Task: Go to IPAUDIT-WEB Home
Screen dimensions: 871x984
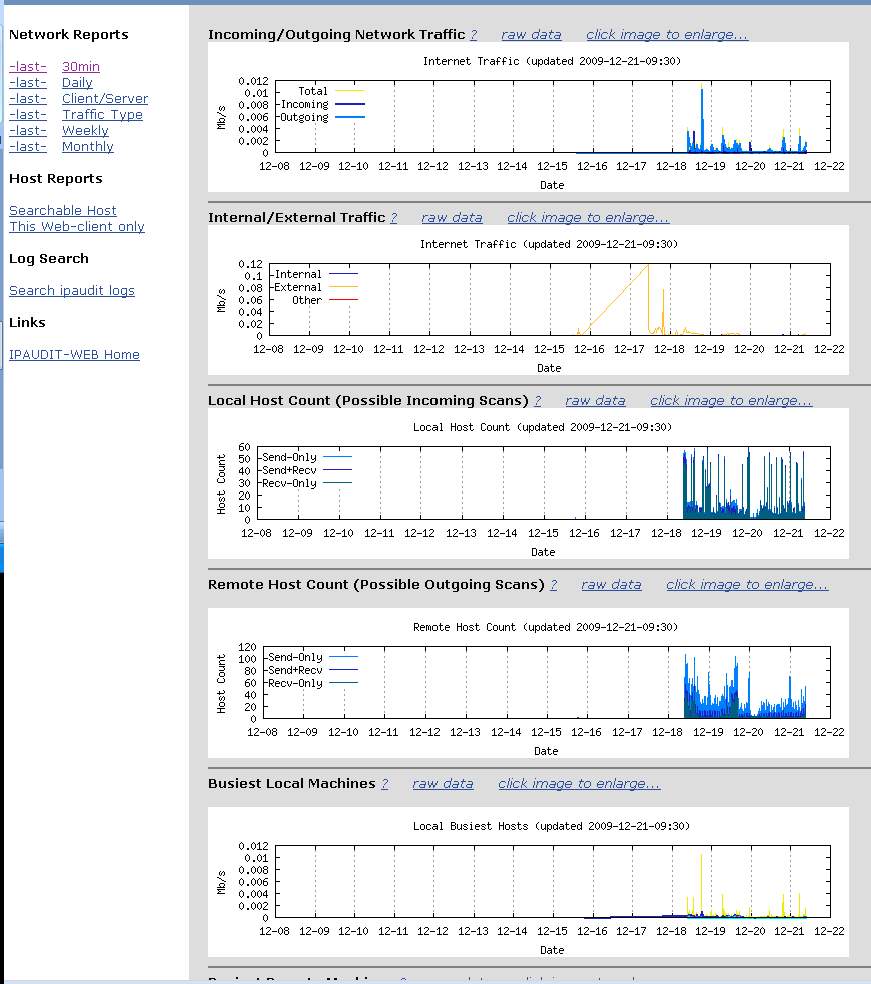Action: tap(74, 355)
